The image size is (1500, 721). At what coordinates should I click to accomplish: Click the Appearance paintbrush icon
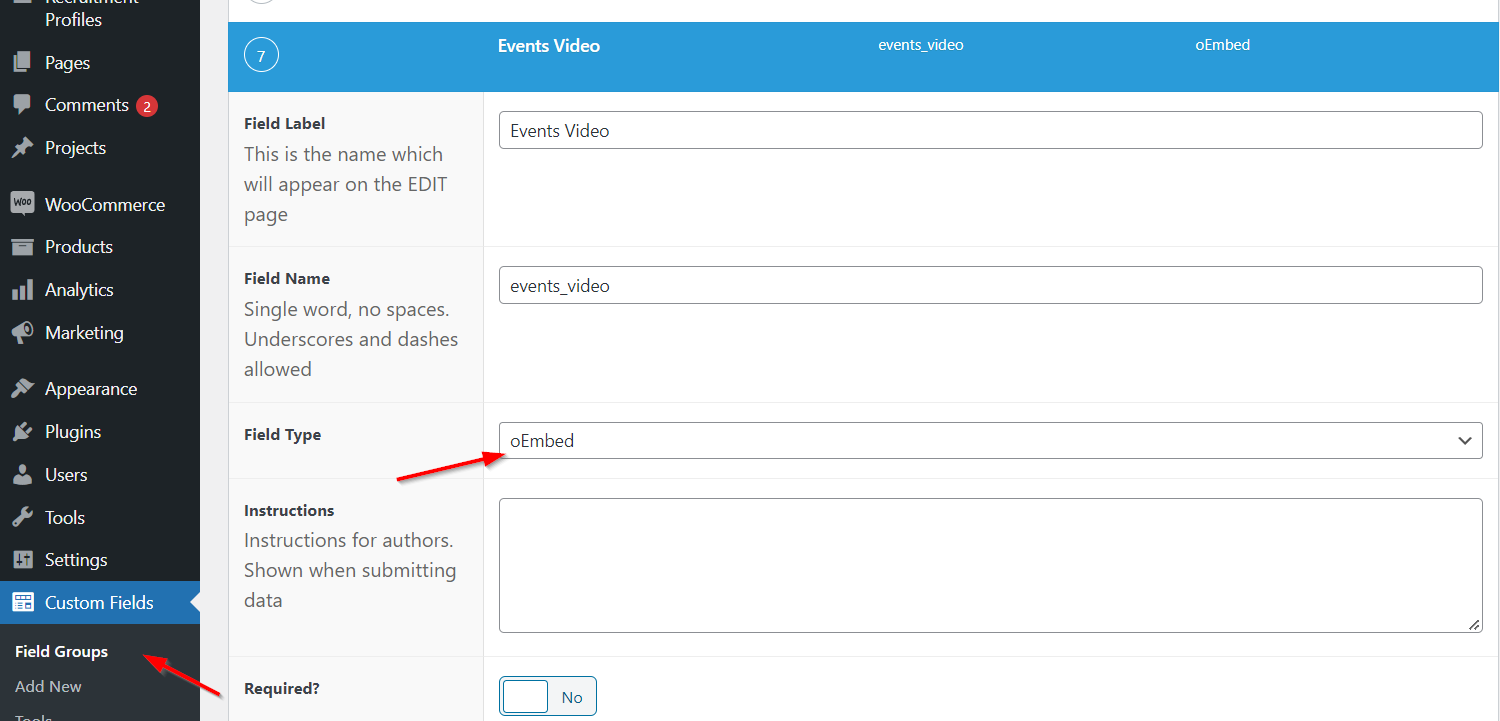click(22, 389)
